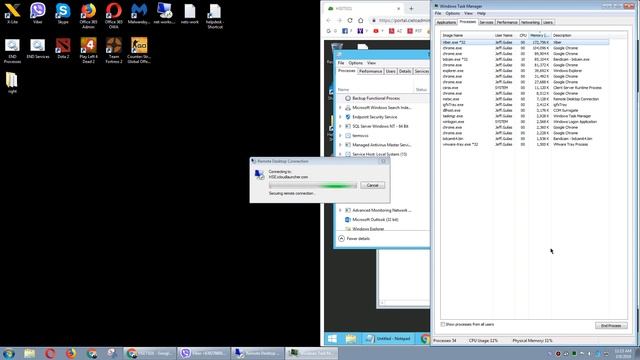640x360 pixels.
Task: Select the taskmgr.exe process row
Action: (525, 116)
